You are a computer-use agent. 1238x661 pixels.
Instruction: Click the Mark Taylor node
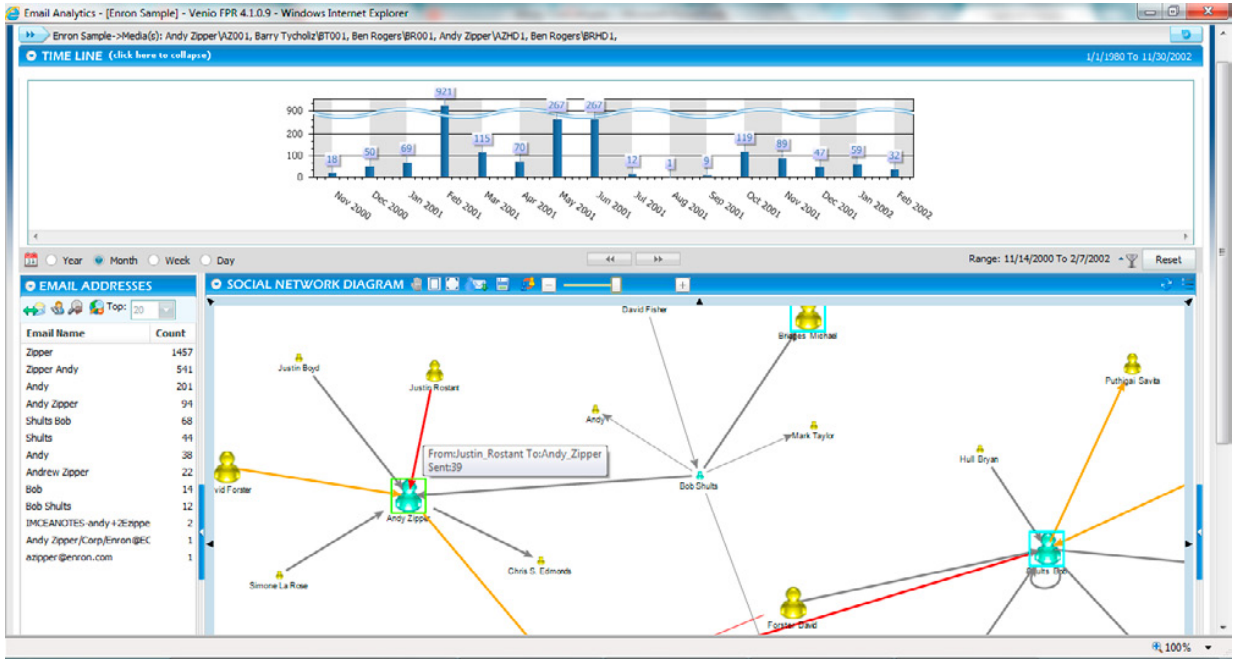click(x=813, y=426)
